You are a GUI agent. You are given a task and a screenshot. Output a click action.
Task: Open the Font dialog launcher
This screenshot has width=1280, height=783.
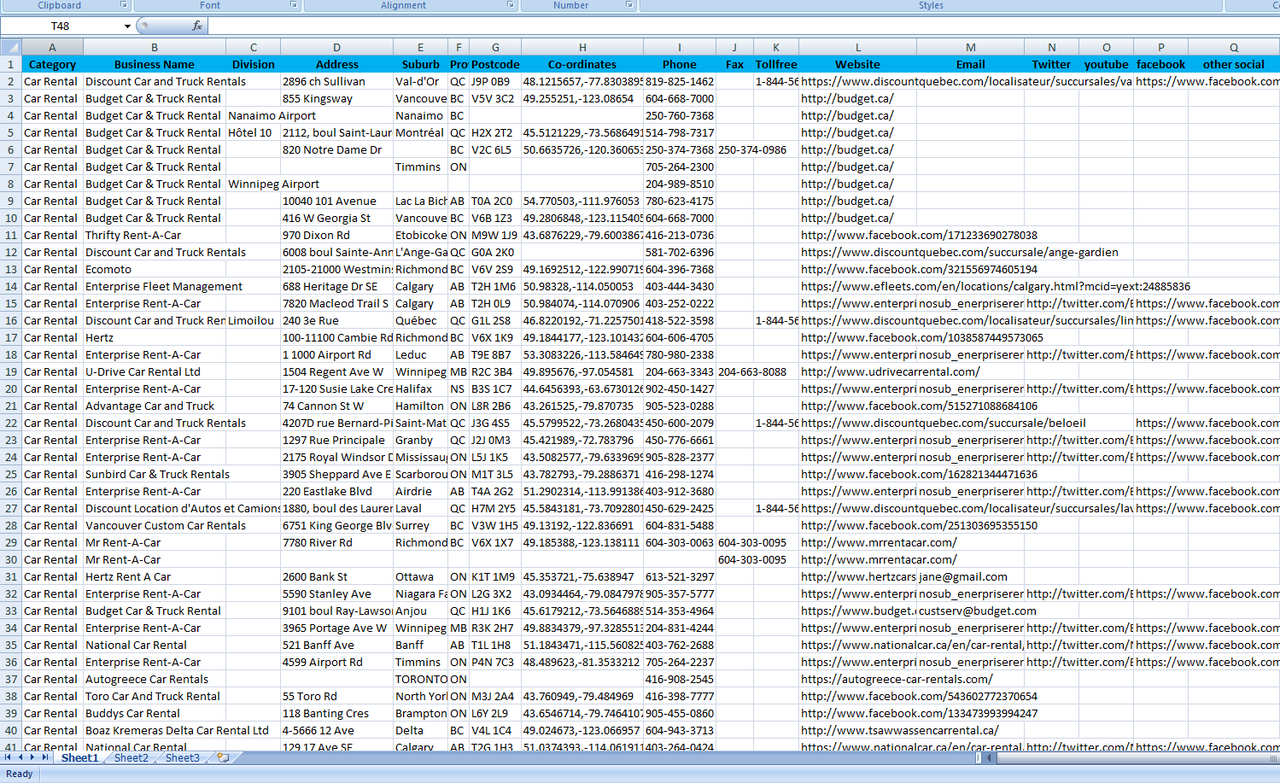click(x=293, y=6)
